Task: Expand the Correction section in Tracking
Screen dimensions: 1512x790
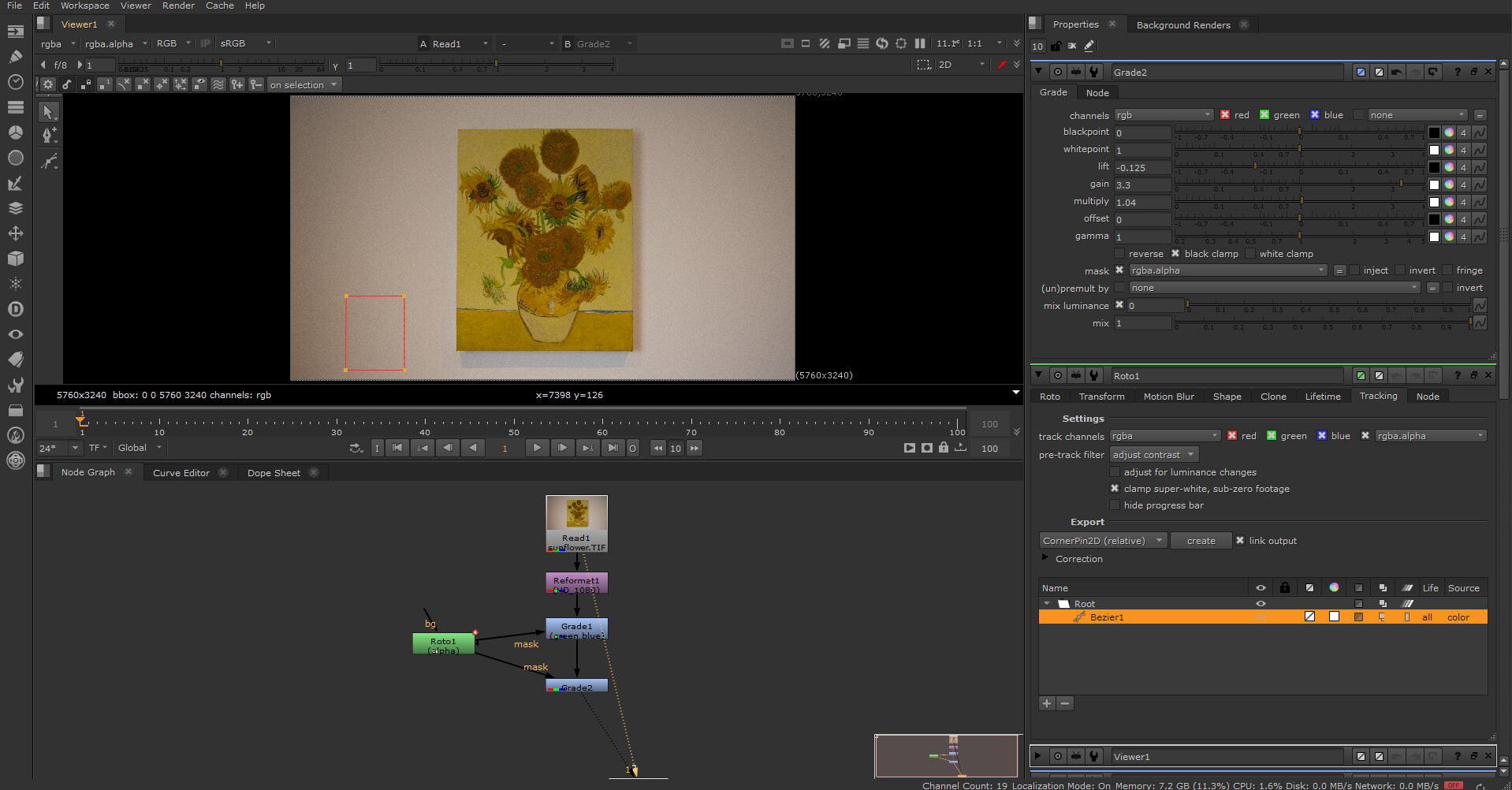Action: point(1046,558)
